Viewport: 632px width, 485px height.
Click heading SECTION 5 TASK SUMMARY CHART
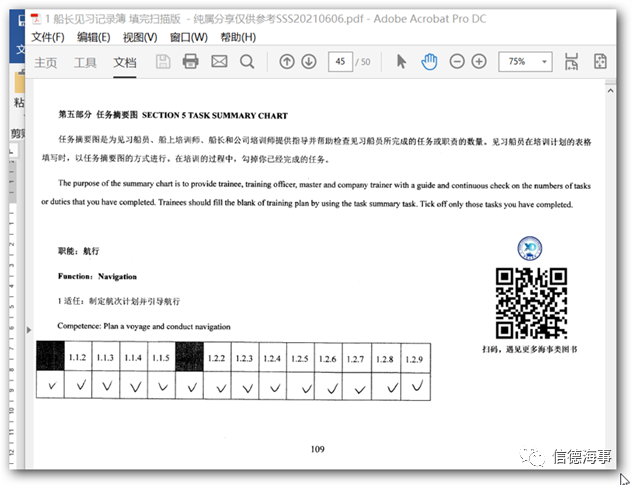pos(215,116)
